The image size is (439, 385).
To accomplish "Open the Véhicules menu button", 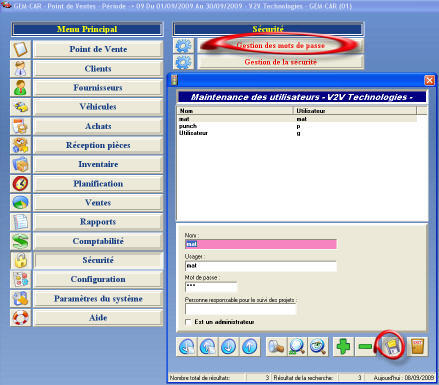I will point(98,107).
